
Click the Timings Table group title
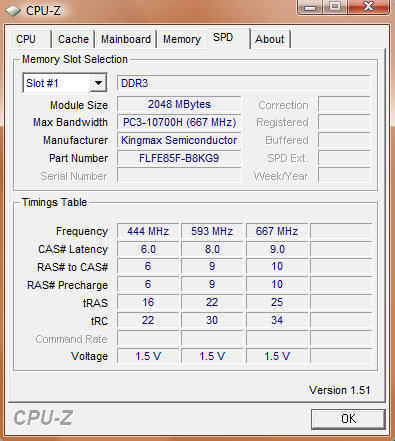[54, 202]
